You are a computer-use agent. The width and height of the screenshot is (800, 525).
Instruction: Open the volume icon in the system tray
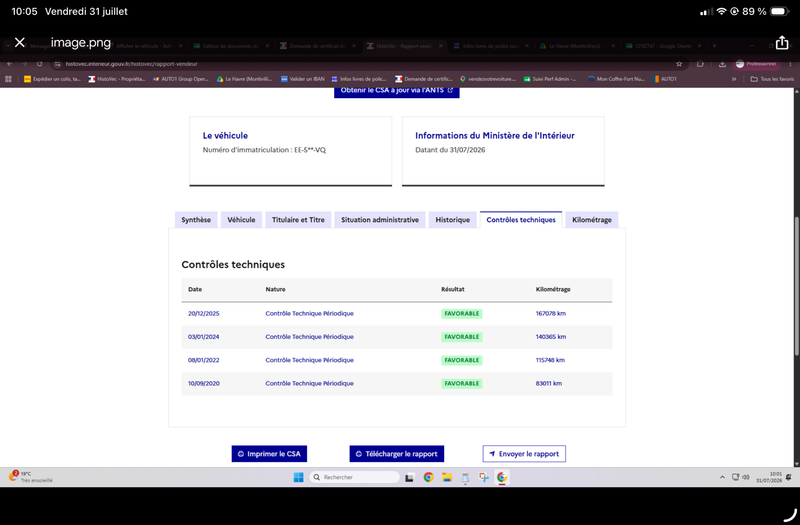[x=746, y=477]
